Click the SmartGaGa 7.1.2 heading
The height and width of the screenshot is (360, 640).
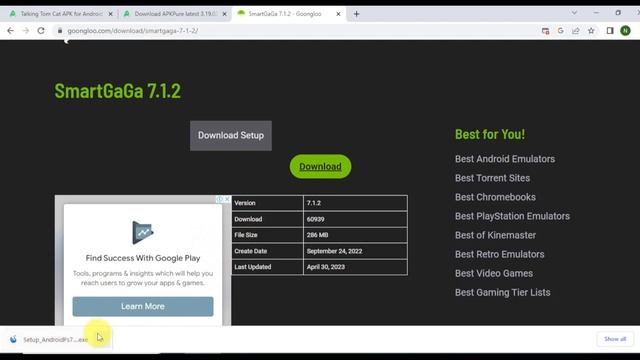point(118,91)
